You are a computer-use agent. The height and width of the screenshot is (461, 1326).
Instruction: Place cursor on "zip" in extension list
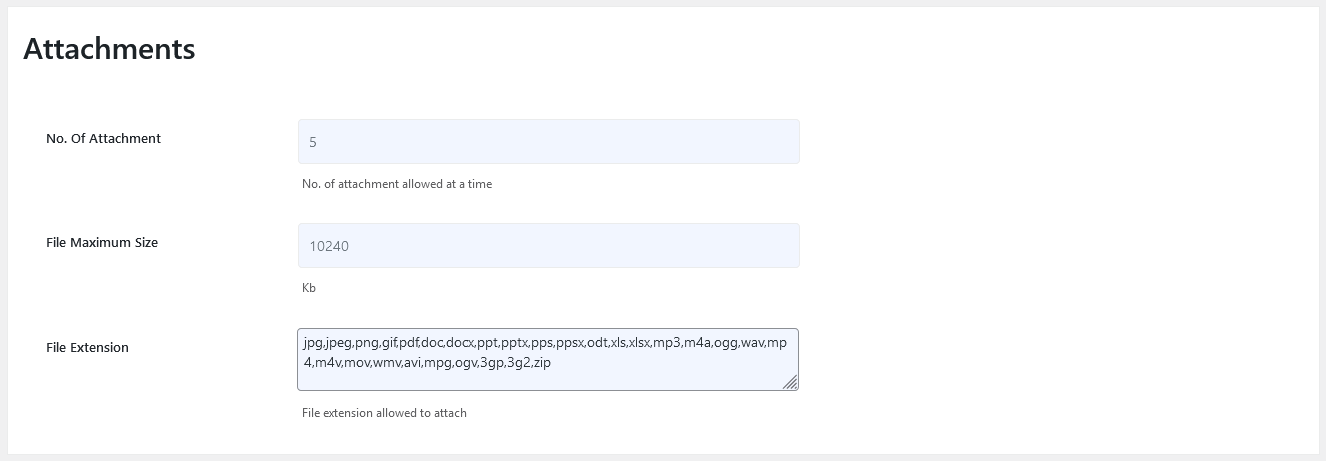pyautogui.click(x=542, y=362)
